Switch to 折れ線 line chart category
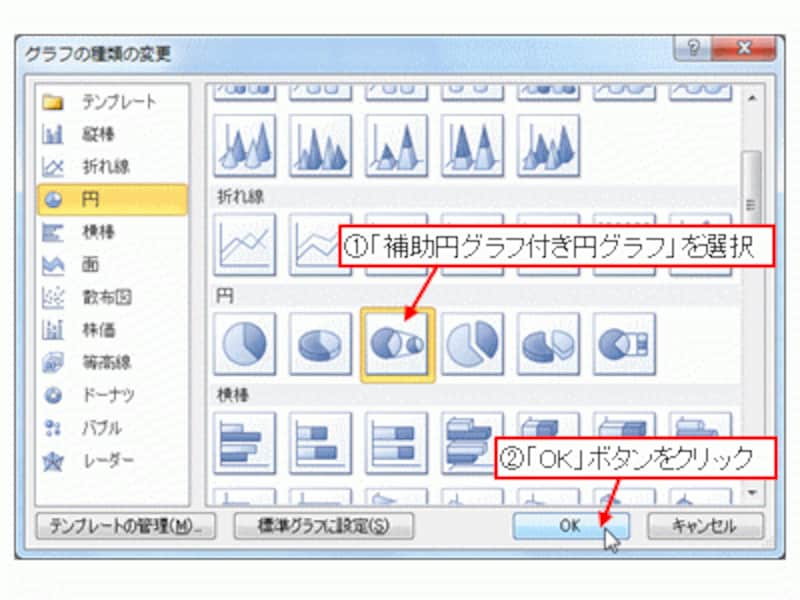 pos(112,166)
